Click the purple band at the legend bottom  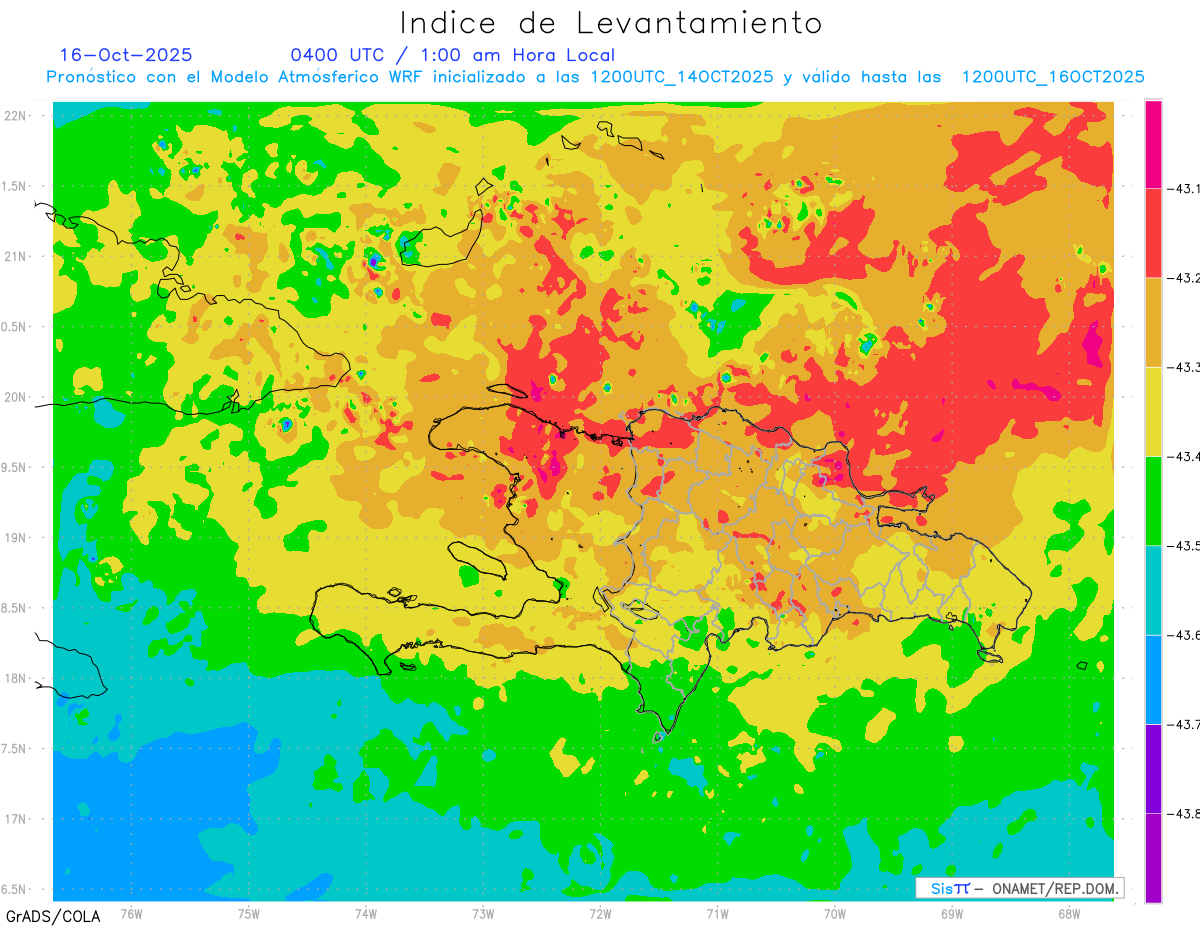[1153, 857]
